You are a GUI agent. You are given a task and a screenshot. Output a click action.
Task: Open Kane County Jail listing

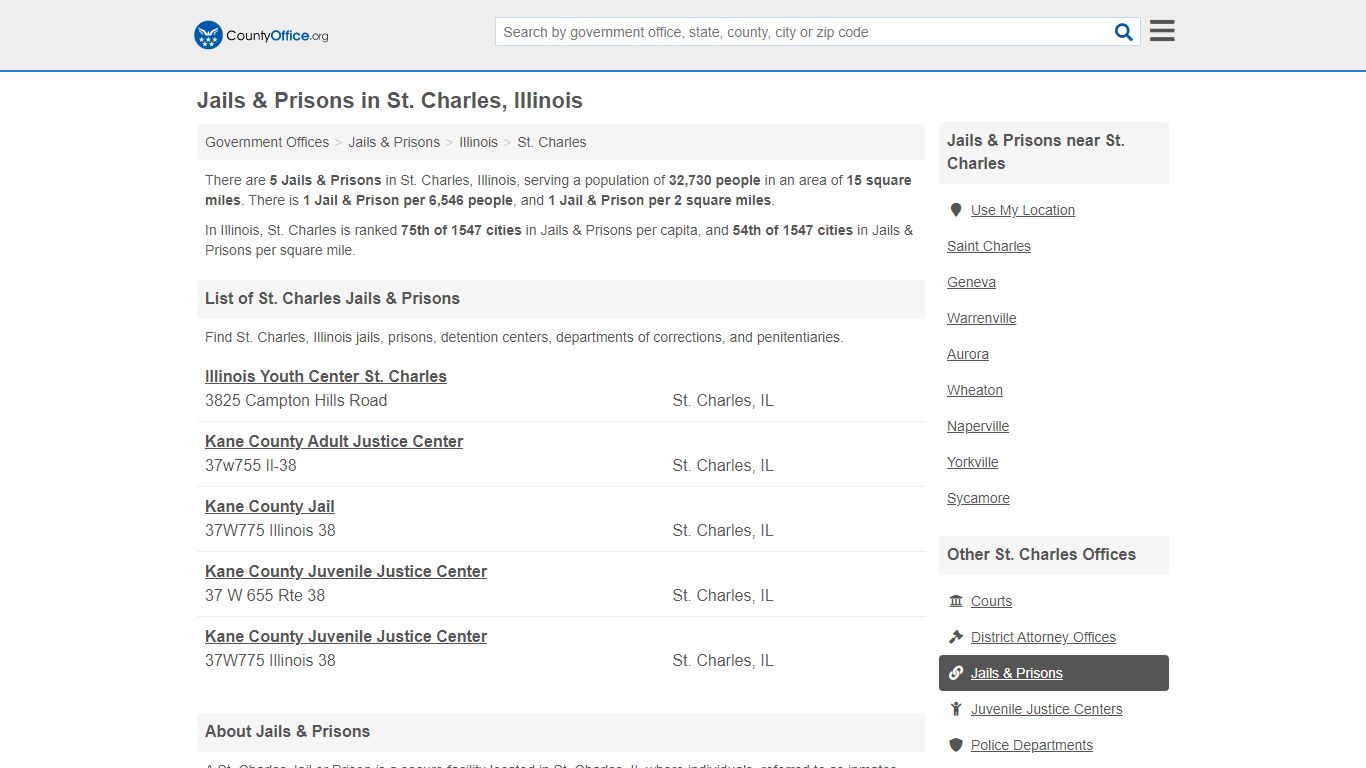tap(270, 506)
